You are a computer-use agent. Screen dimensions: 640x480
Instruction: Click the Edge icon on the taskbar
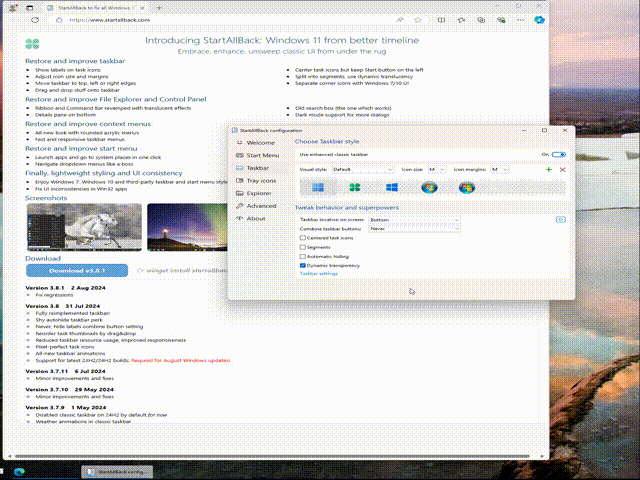click(x=19, y=472)
